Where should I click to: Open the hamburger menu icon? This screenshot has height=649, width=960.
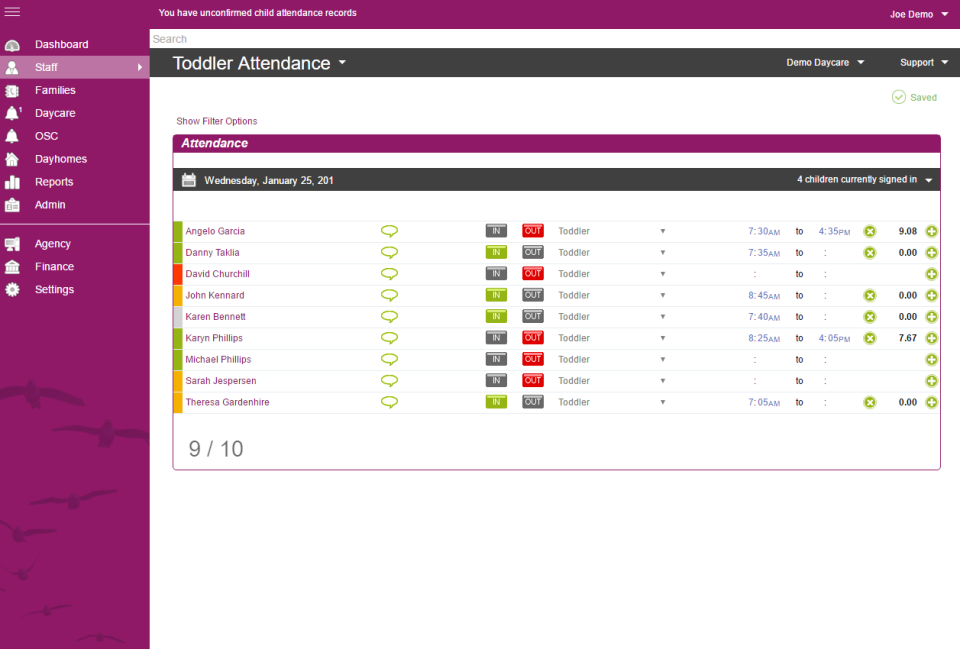[x=12, y=12]
